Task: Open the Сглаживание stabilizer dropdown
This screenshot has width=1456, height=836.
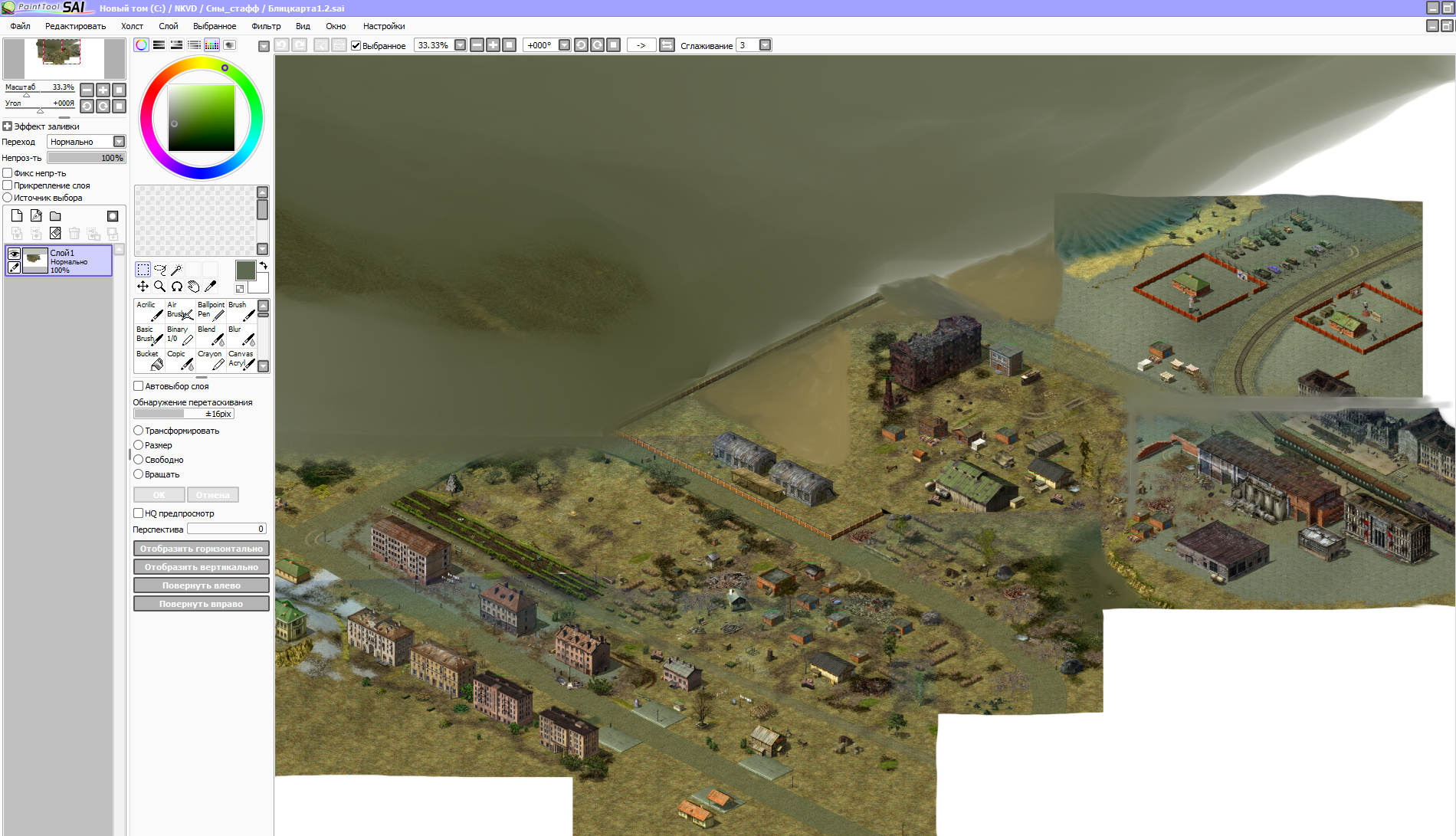Action: 765,45
